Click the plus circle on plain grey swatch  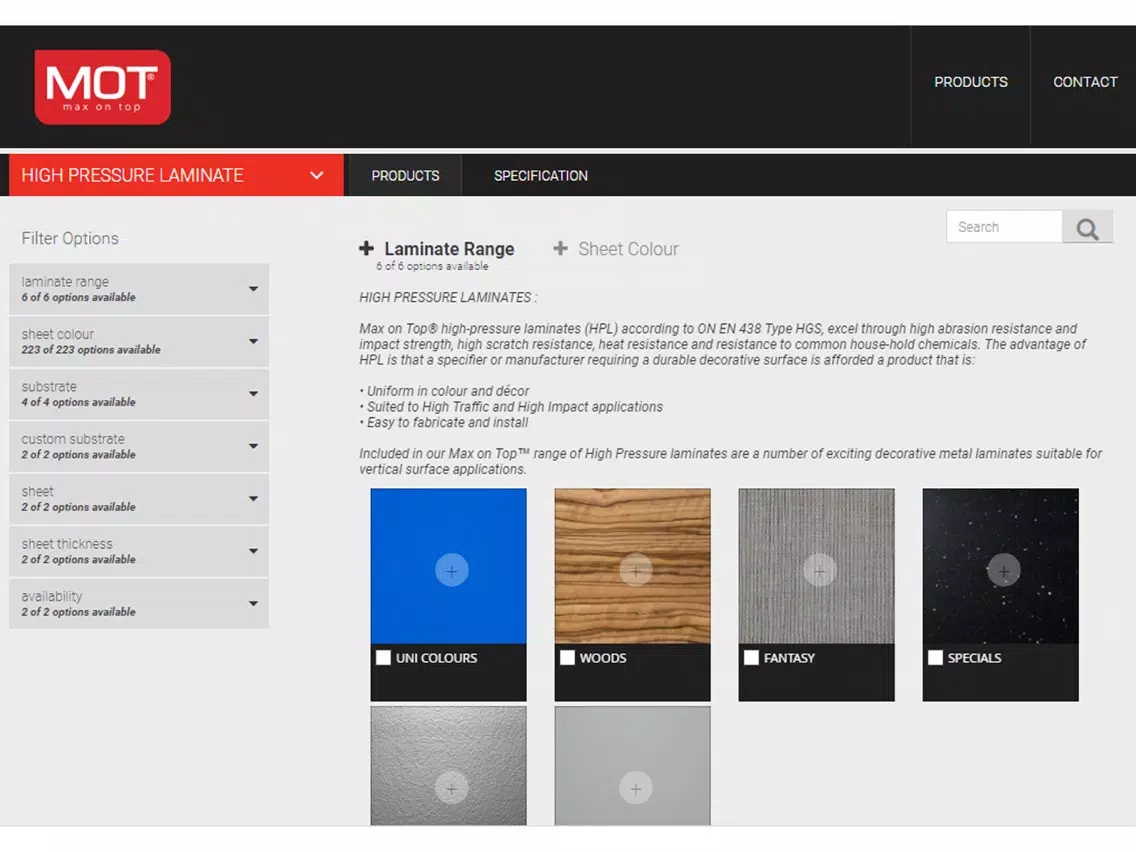(x=635, y=789)
